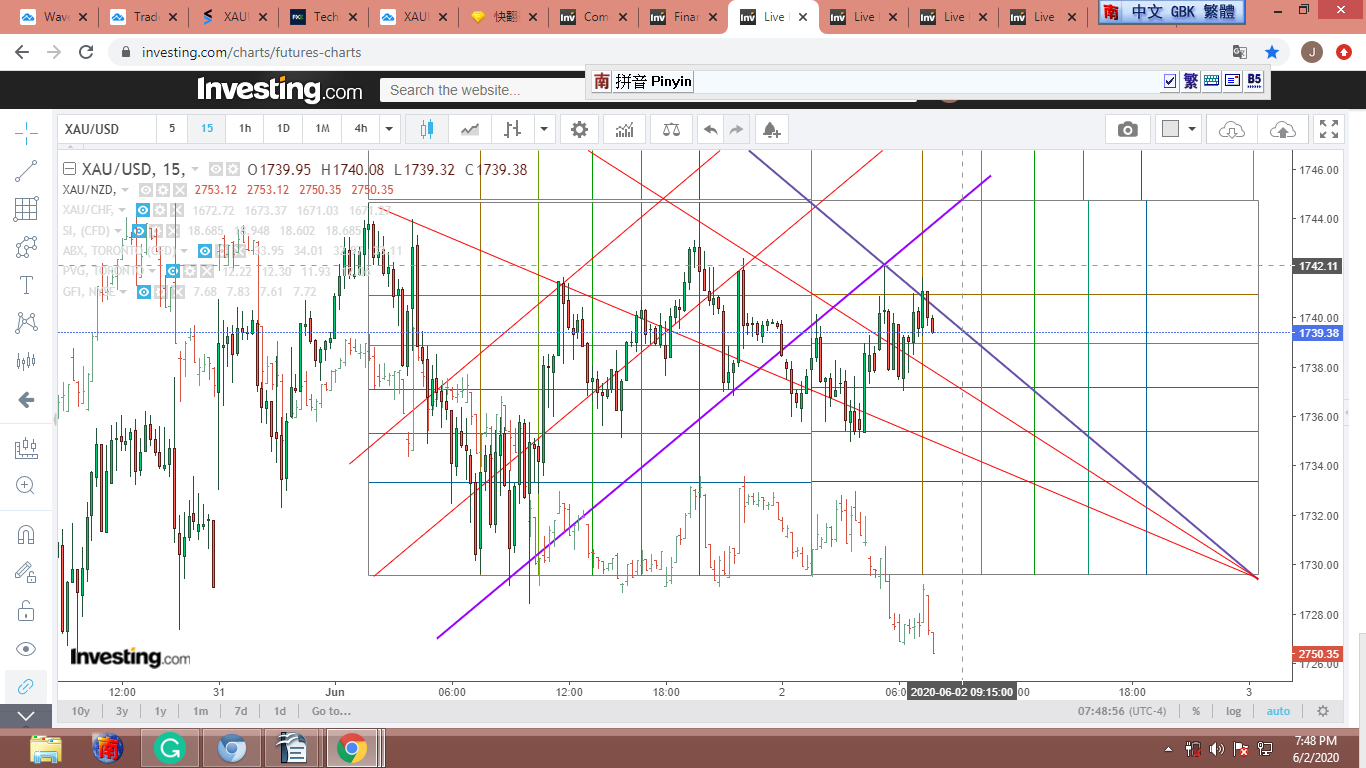
Task: Select the text annotation tool
Action: (x=27, y=285)
